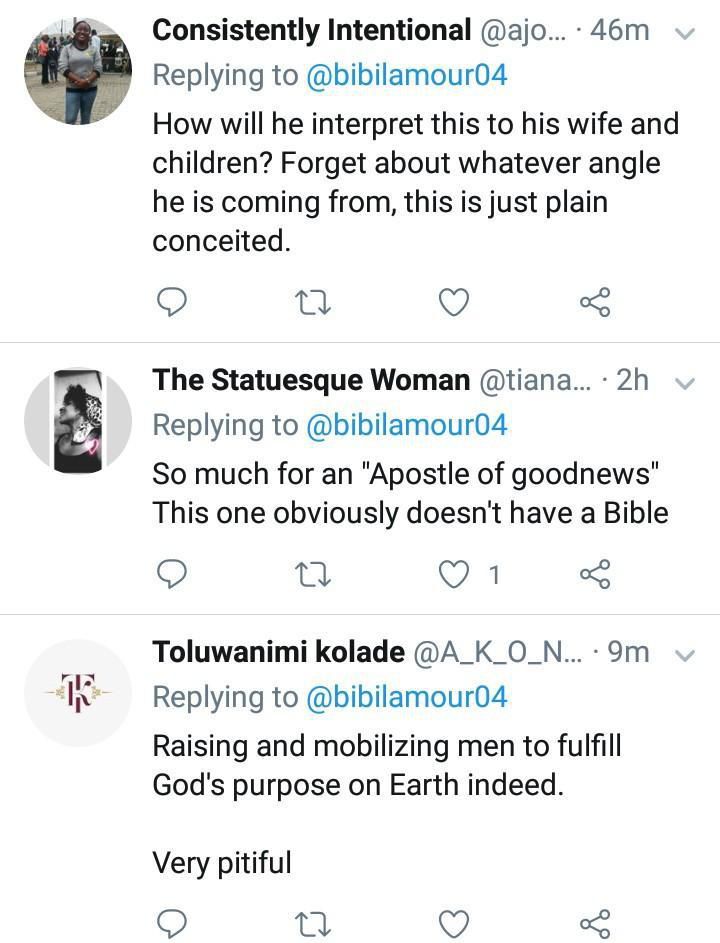
Task: Open the dropdown arrow on Toluwanimi kolade's tweet
Action: [x=685, y=655]
